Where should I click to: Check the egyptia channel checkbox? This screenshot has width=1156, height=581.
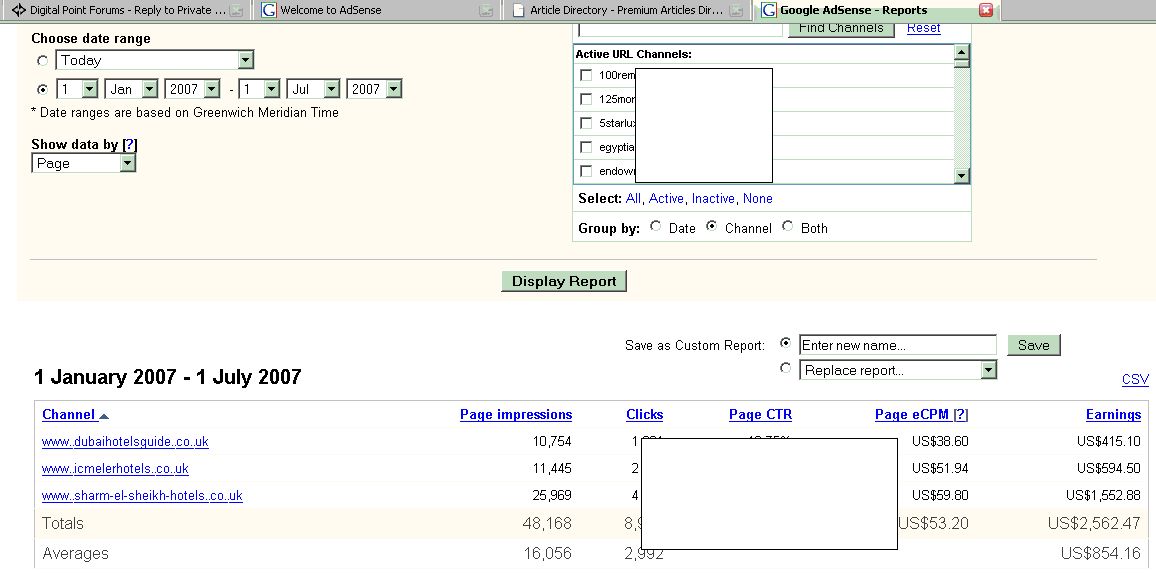586,147
